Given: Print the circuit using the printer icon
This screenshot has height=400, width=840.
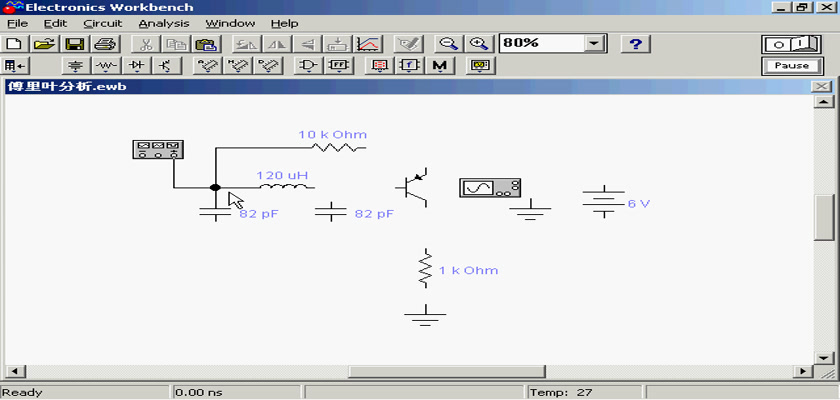Looking at the screenshot, I should (x=104, y=44).
